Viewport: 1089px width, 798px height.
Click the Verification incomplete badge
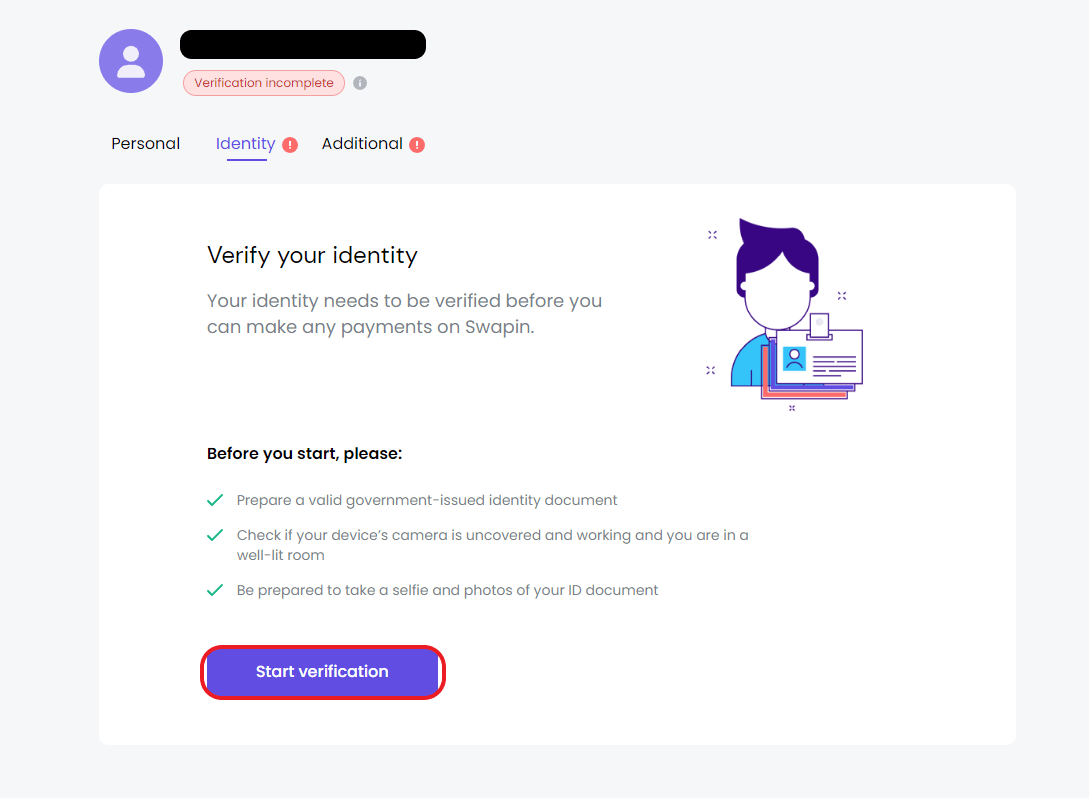[x=264, y=83]
